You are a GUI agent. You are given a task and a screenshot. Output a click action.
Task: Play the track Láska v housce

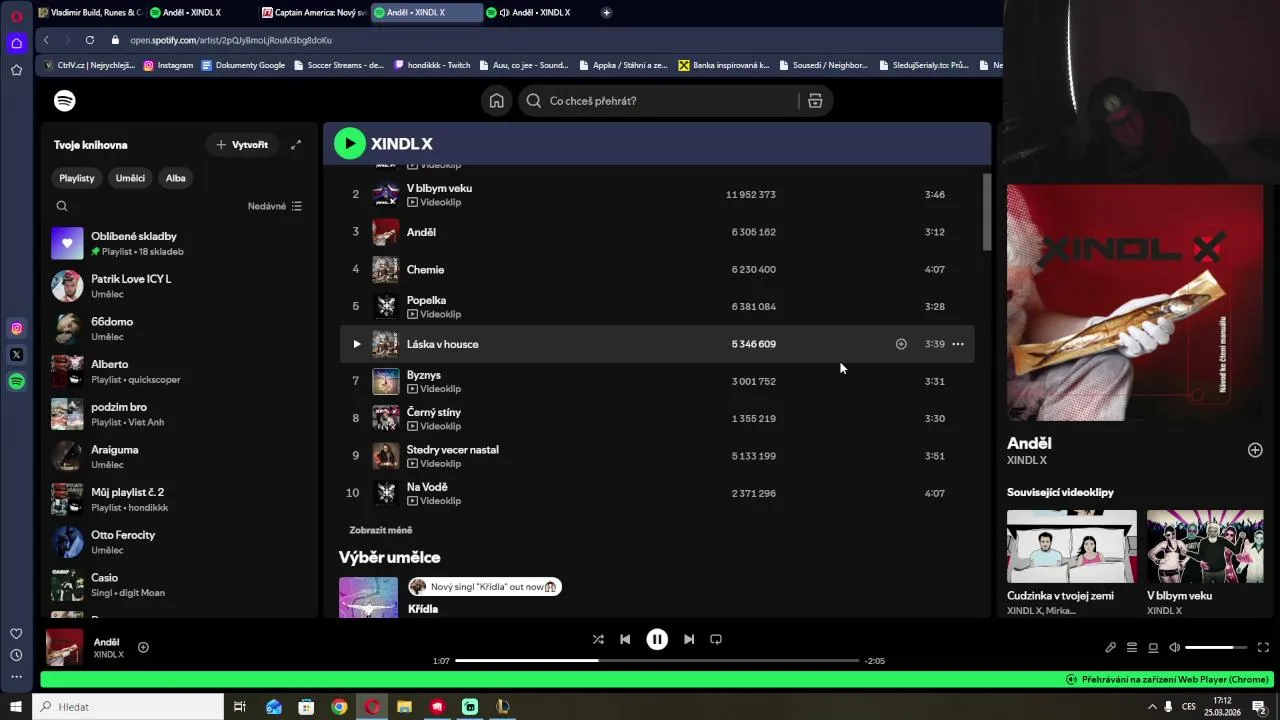pyautogui.click(x=356, y=344)
